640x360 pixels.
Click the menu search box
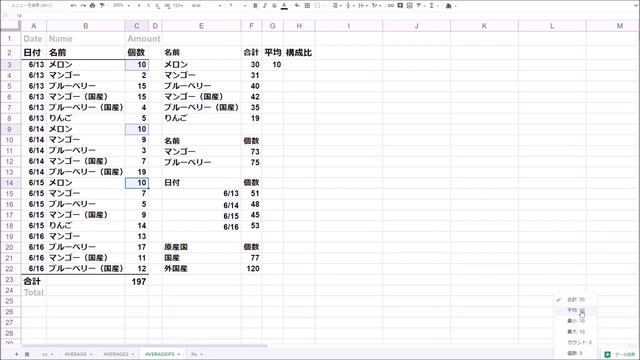point(33,6)
